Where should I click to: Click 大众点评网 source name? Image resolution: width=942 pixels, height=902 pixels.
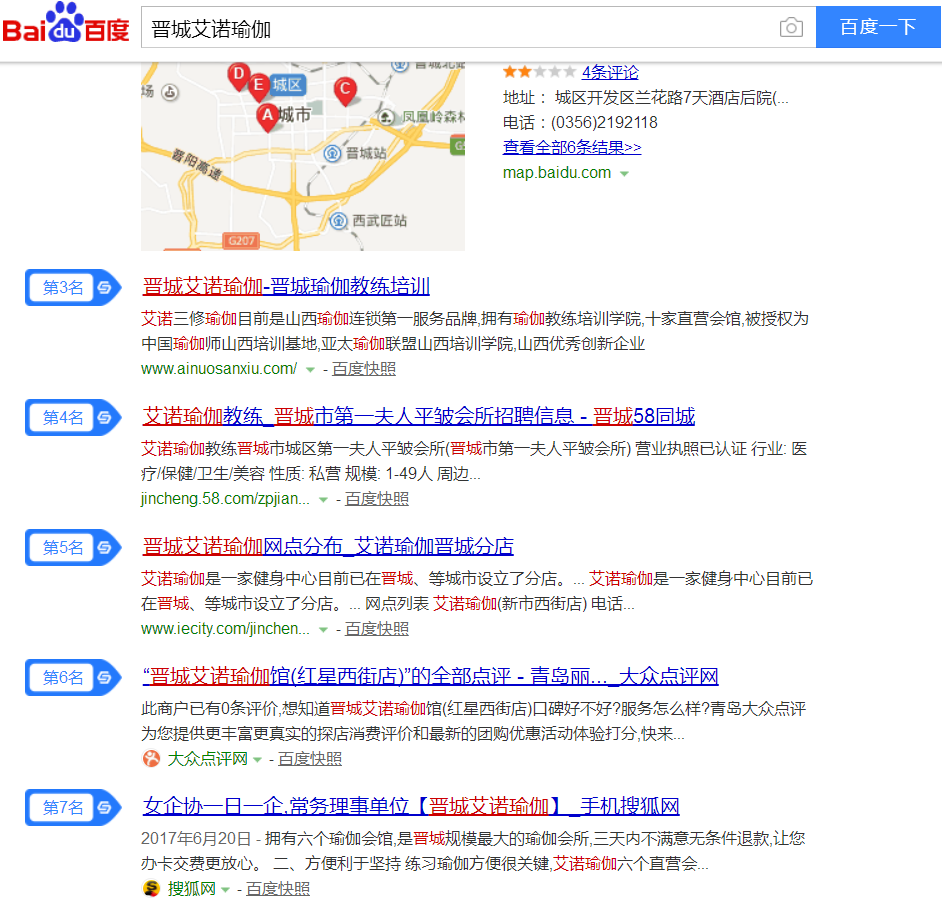pos(207,759)
